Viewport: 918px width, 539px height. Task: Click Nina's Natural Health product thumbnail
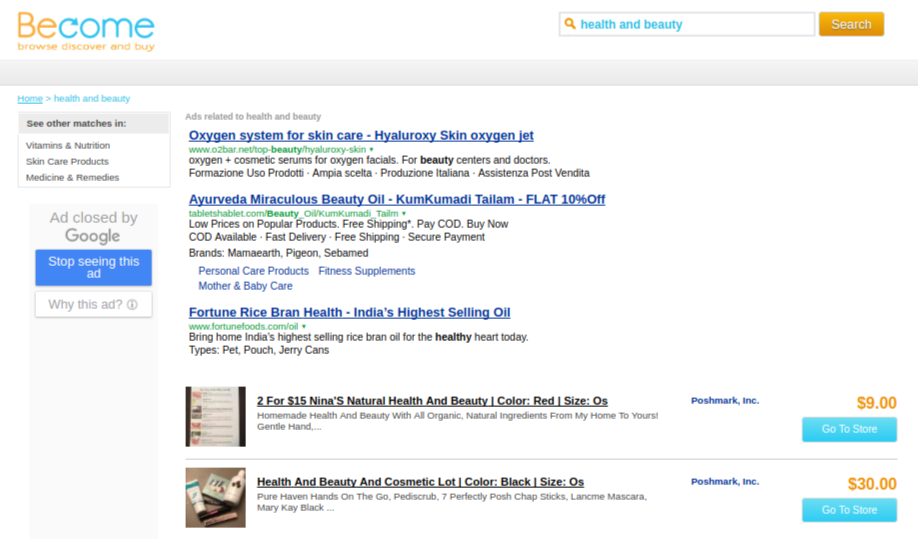[x=215, y=416]
